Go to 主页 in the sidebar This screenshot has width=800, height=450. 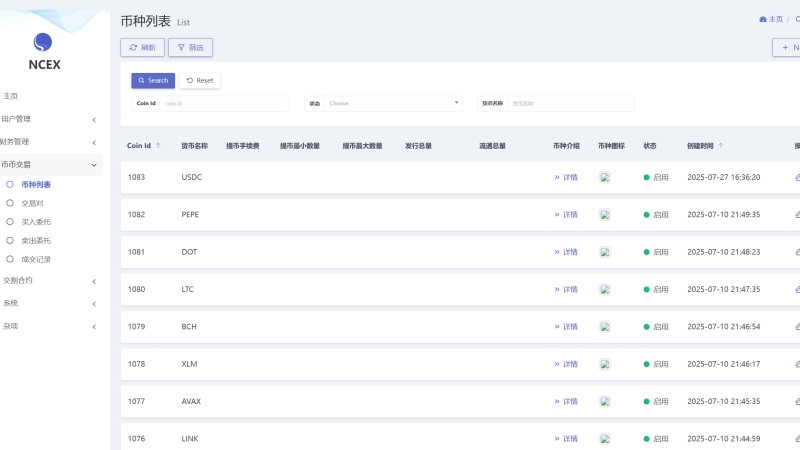(x=10, y=96)
